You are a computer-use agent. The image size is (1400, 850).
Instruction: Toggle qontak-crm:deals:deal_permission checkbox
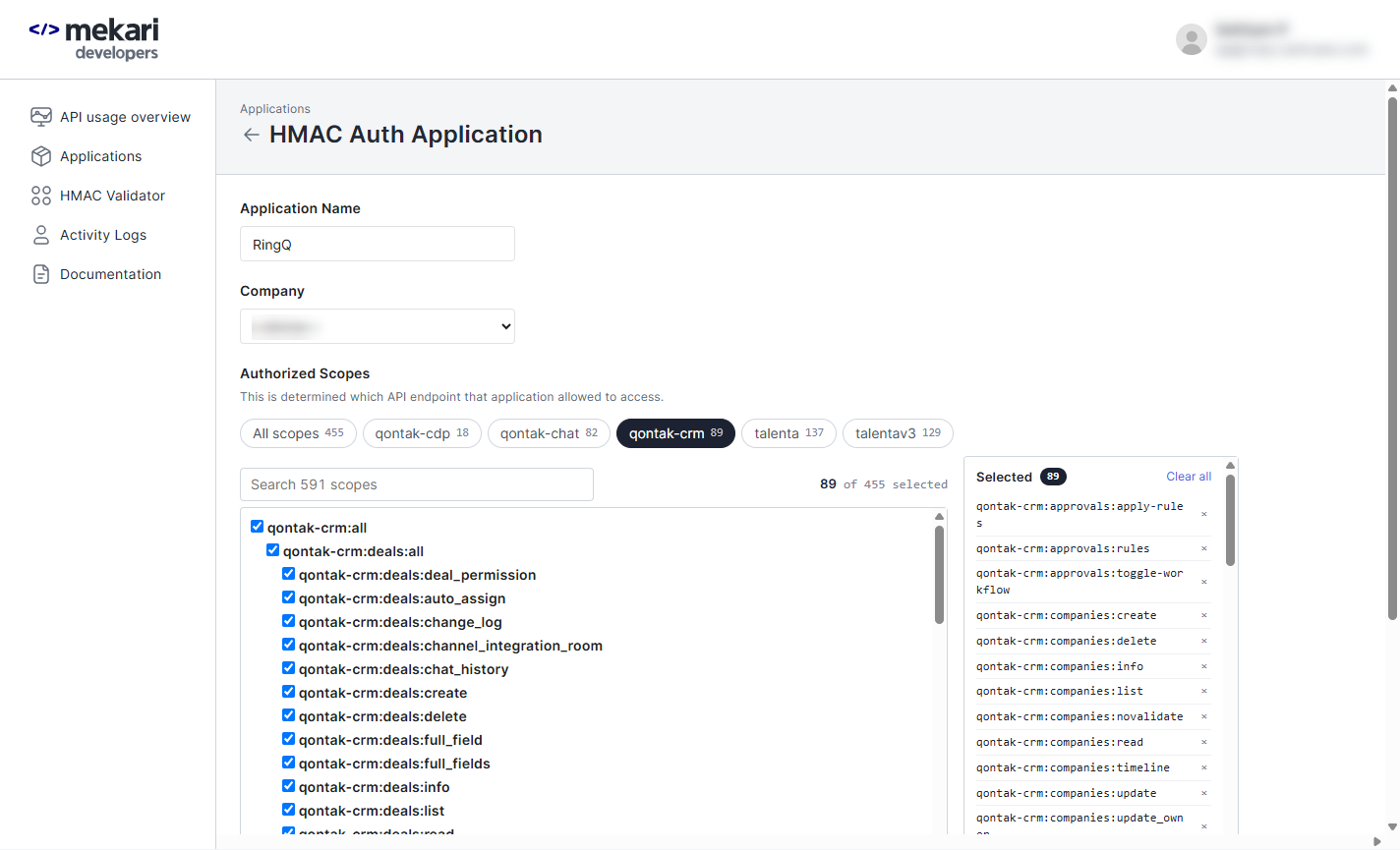[x=289, y=574]
